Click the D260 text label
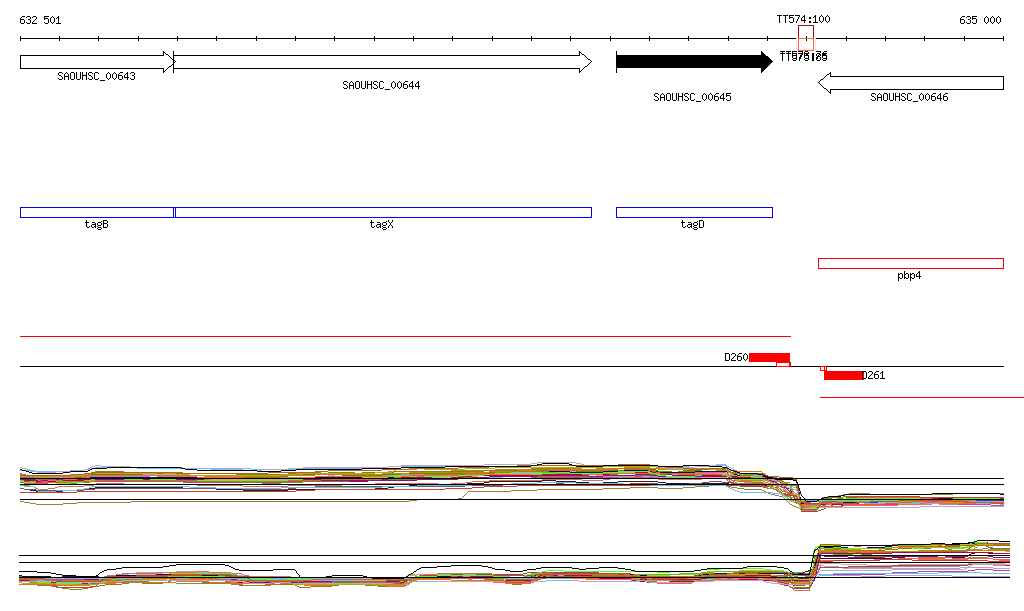 coord(736,357)
